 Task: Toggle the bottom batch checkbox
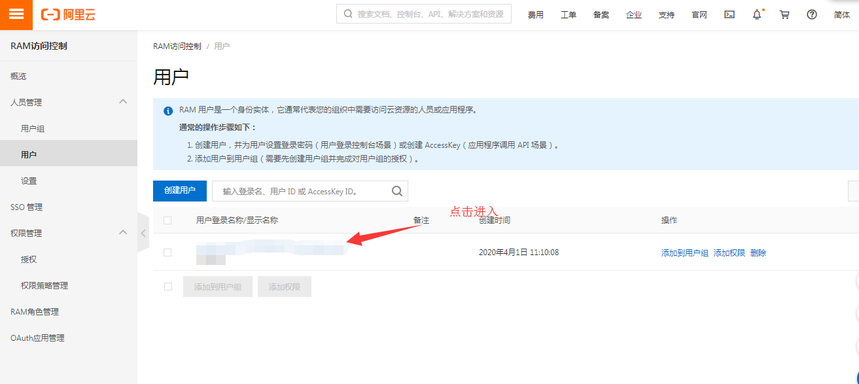(168, 286)
